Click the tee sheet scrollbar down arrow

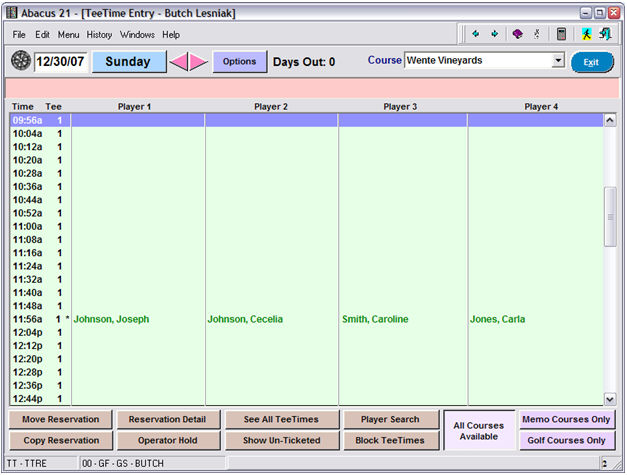610,398
